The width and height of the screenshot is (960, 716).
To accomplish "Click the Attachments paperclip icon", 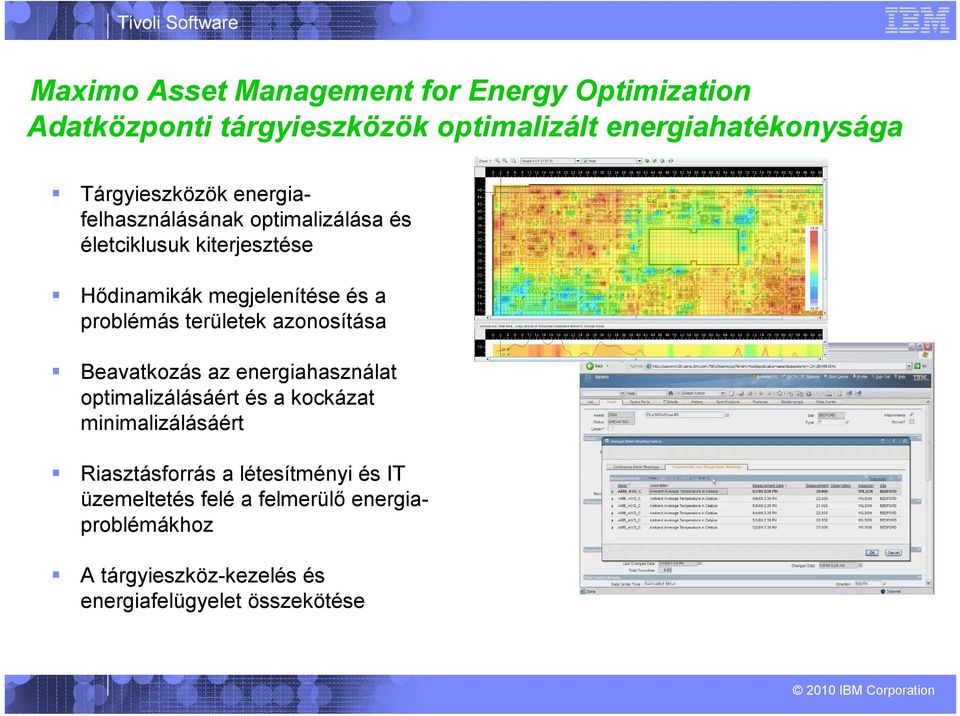I will (911, 415).
